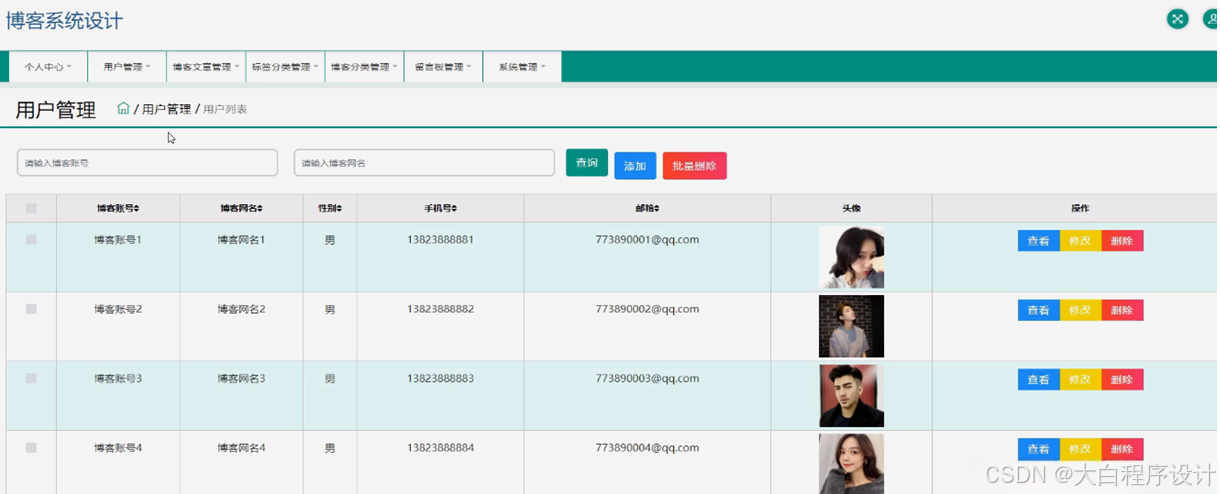The height and width of the screenshot is (494, 1220).
Task: View details of 博客账号4 with 查看
Action: 1039,449
